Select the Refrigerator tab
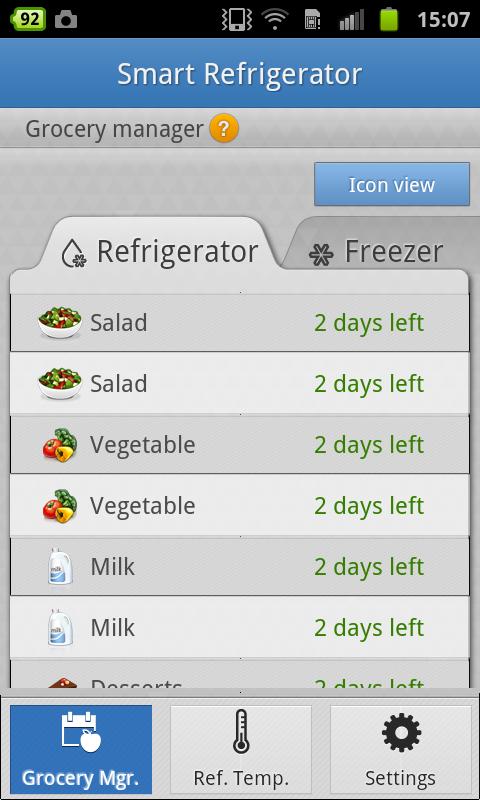This screenshot has height=800, width=480. coord(159,251)
